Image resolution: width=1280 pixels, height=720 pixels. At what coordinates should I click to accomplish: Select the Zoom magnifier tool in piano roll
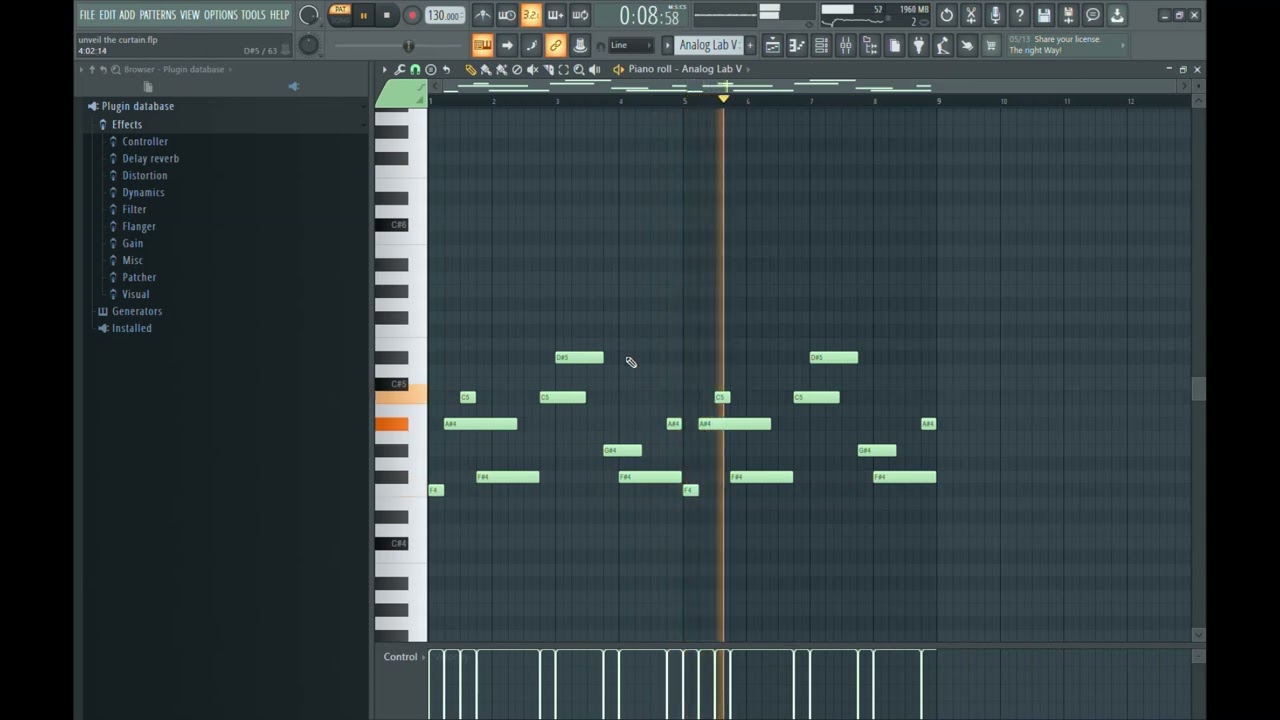point(579,69)
